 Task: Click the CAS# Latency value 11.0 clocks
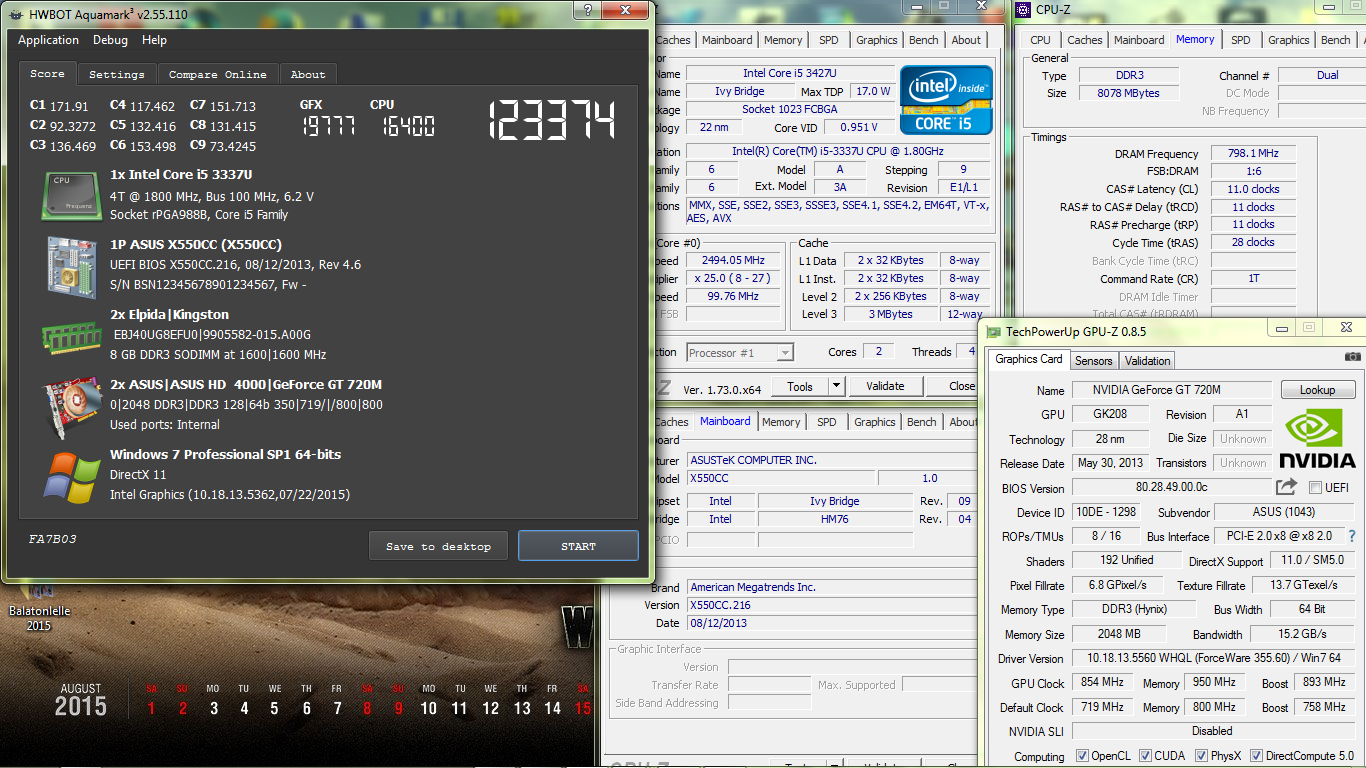tap(1254, 189)
